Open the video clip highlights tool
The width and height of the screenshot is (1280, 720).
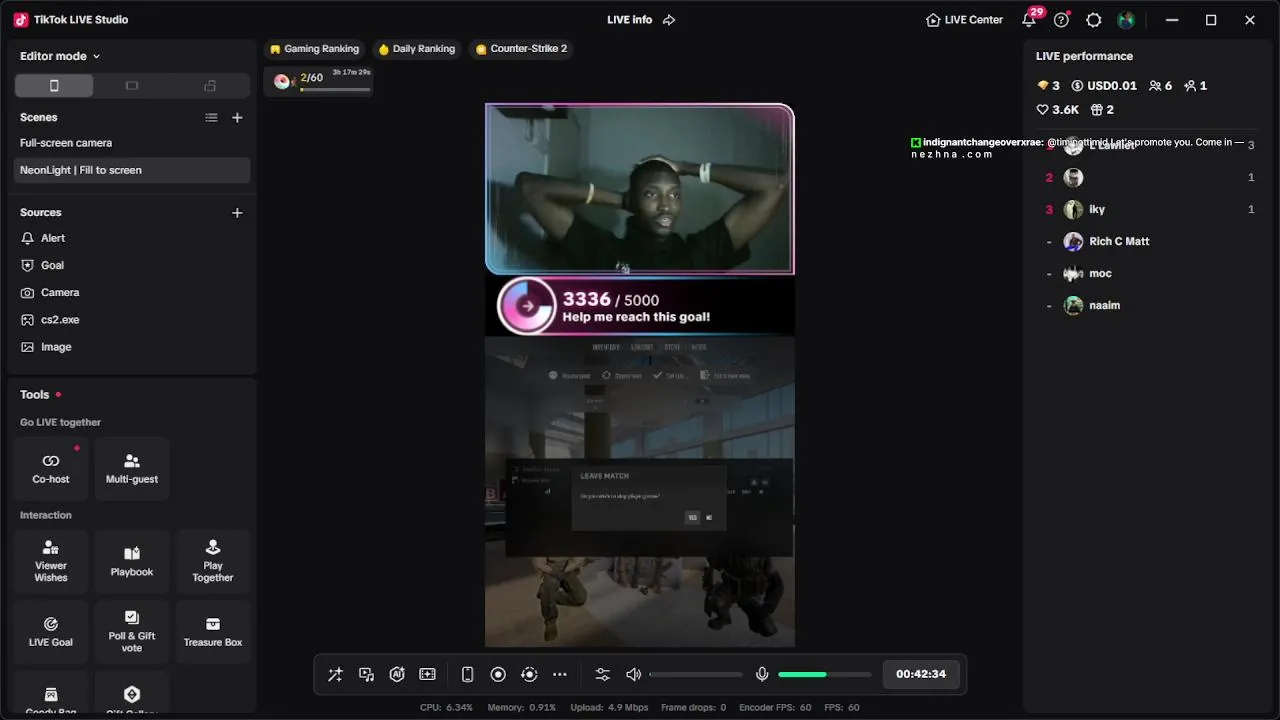pos(428,674)
